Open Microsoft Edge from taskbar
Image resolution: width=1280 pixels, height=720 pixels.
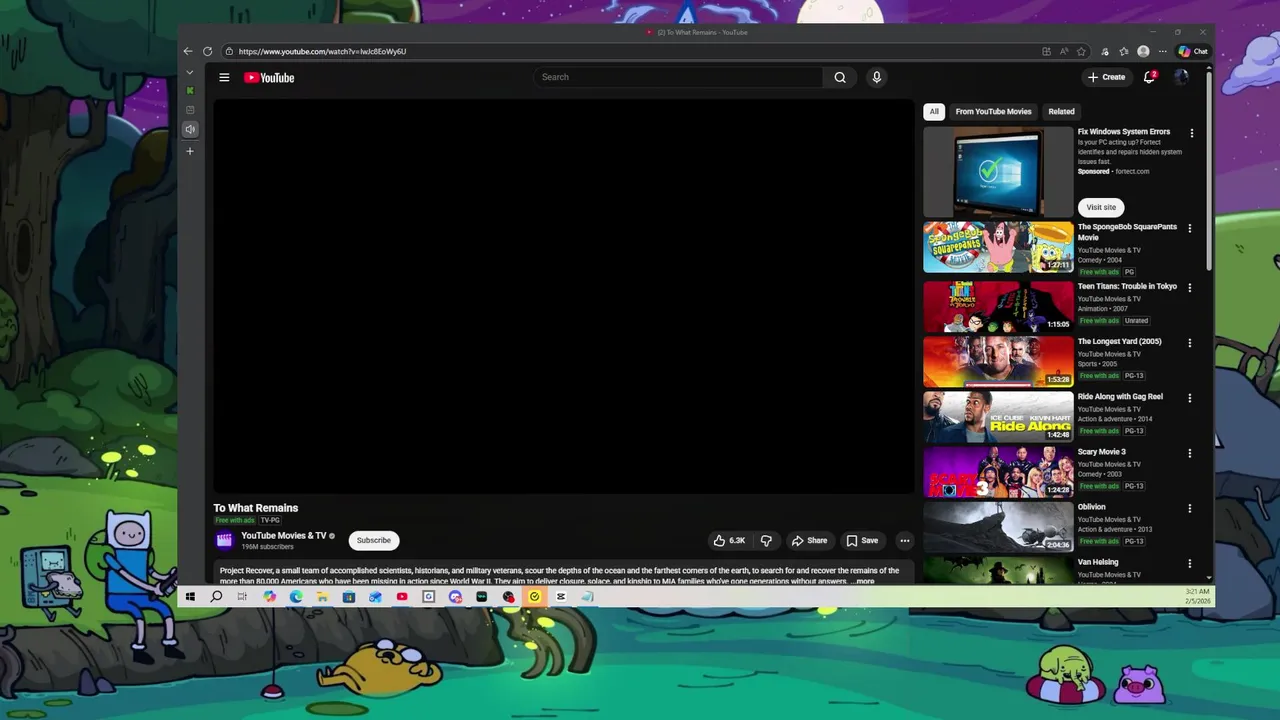(x=296, y=597)
